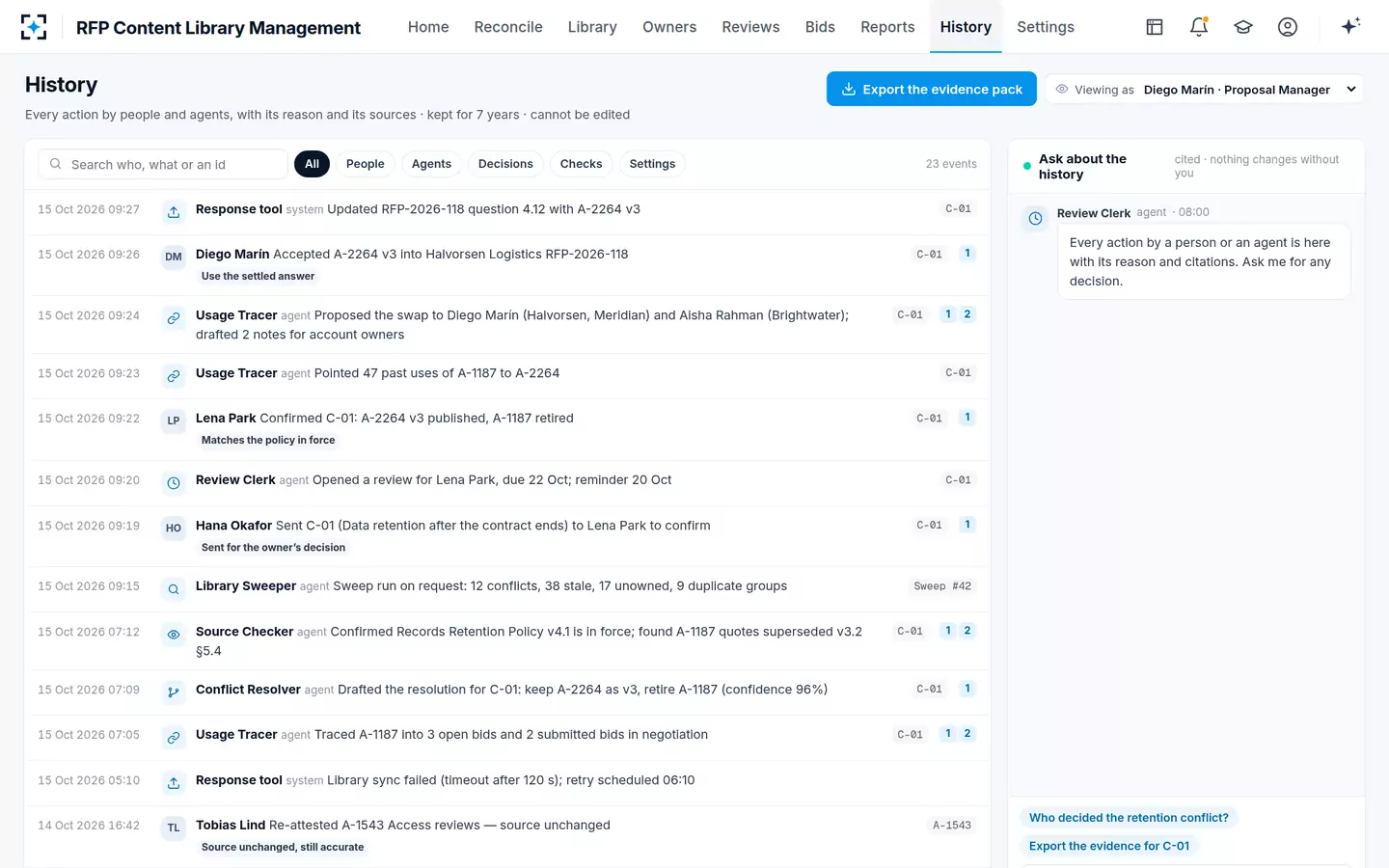Open the Viewing as role dropdown

1204,90
